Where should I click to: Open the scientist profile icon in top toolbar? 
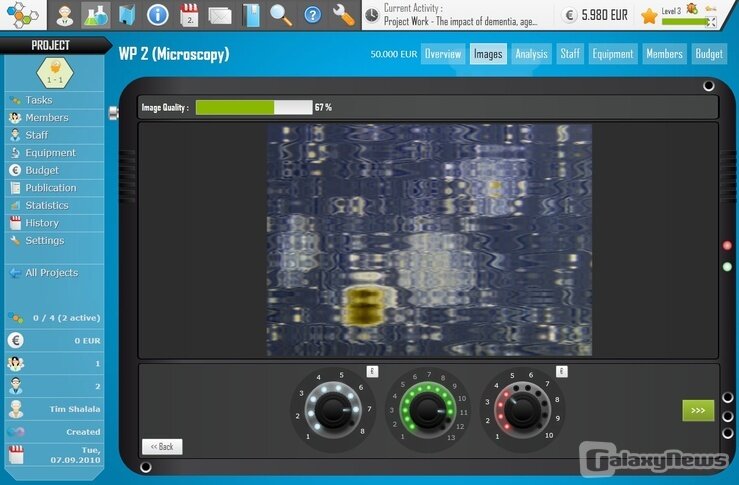[65, 15]
